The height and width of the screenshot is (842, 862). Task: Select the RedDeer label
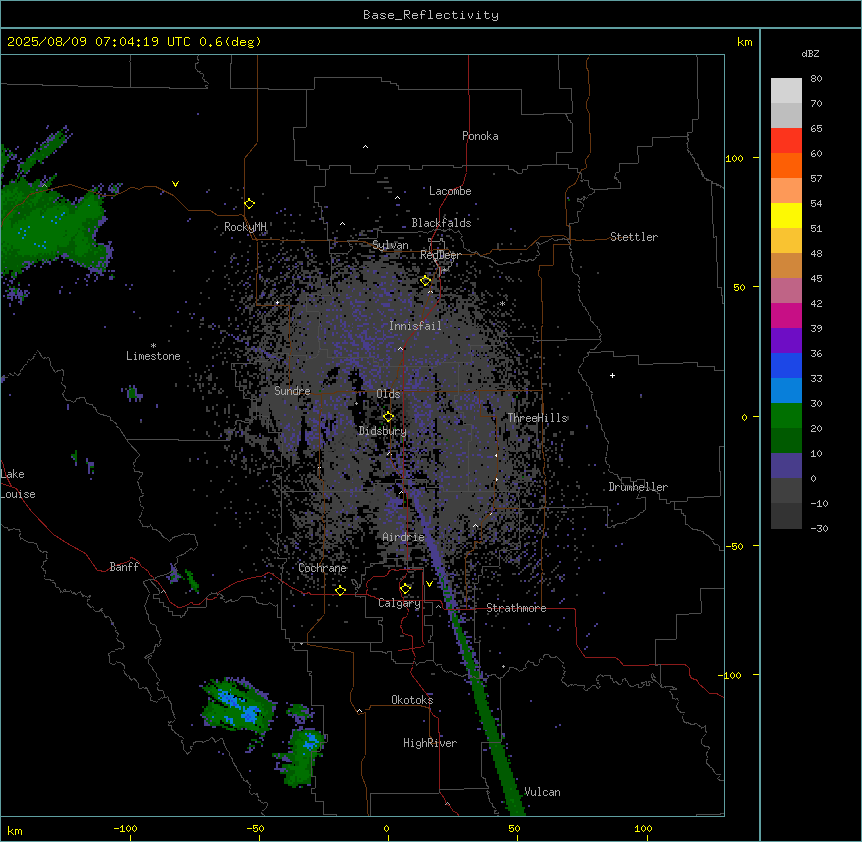click(x=440, y=255)
